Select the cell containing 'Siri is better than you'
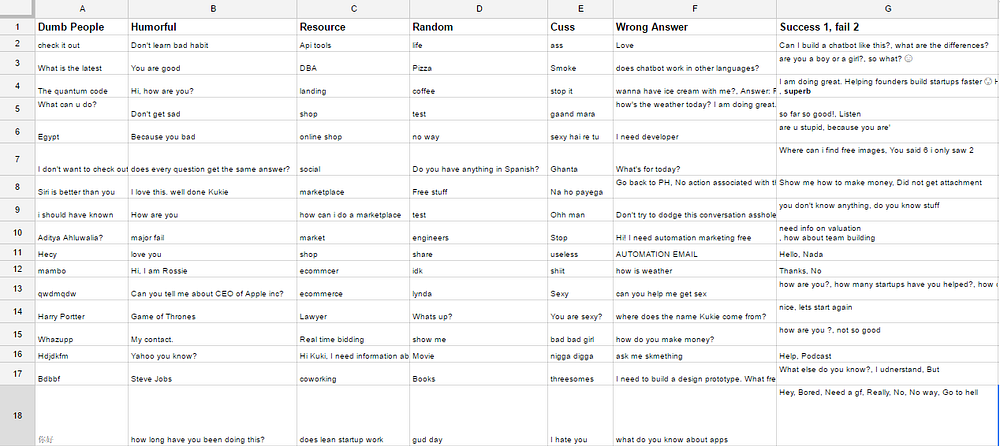 tap(82, 187)
